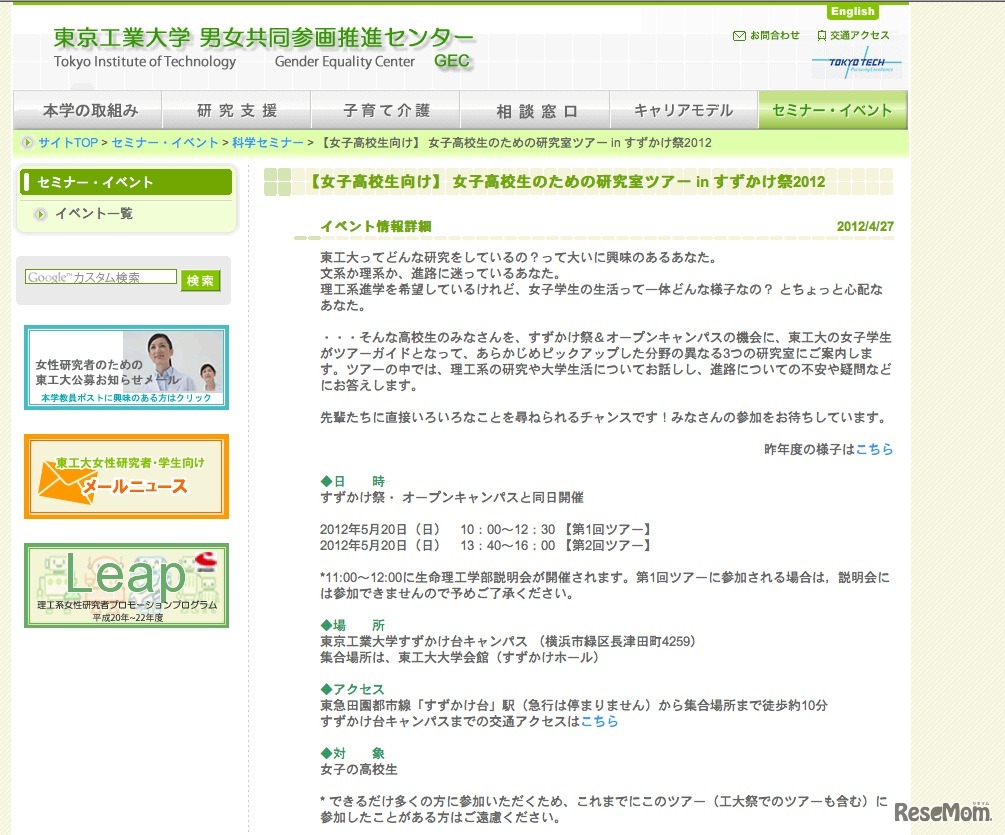
Task: Go to サイトTOP in the breadcrumb
Action: [x=68, y=142]
